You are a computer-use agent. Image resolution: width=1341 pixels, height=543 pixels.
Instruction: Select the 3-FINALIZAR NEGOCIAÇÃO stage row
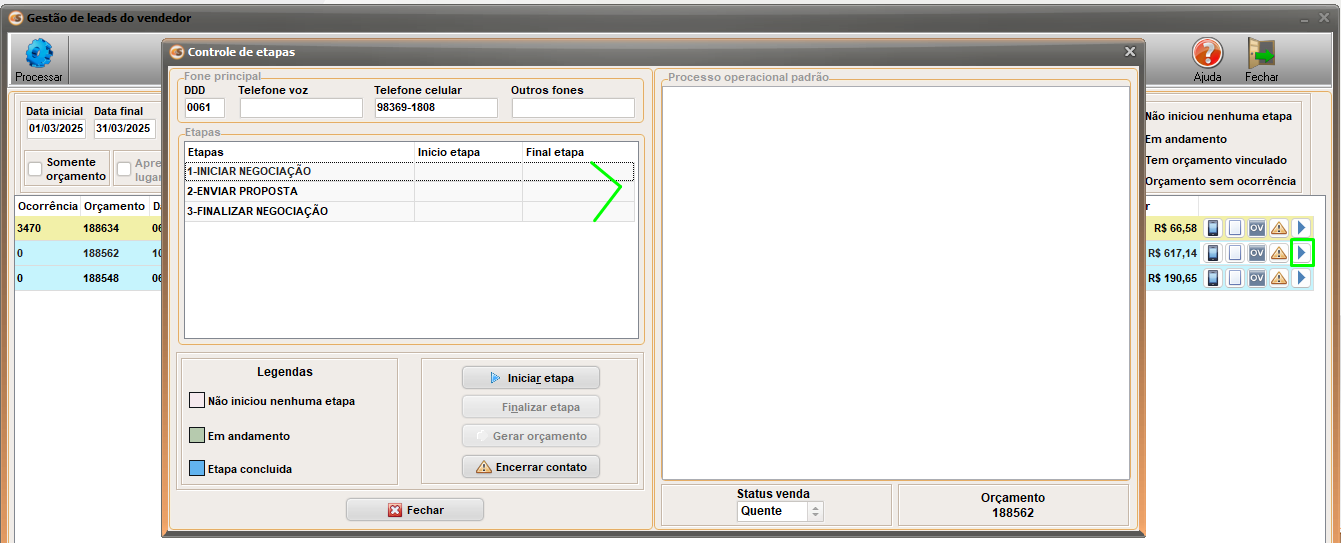click(300, 211)
